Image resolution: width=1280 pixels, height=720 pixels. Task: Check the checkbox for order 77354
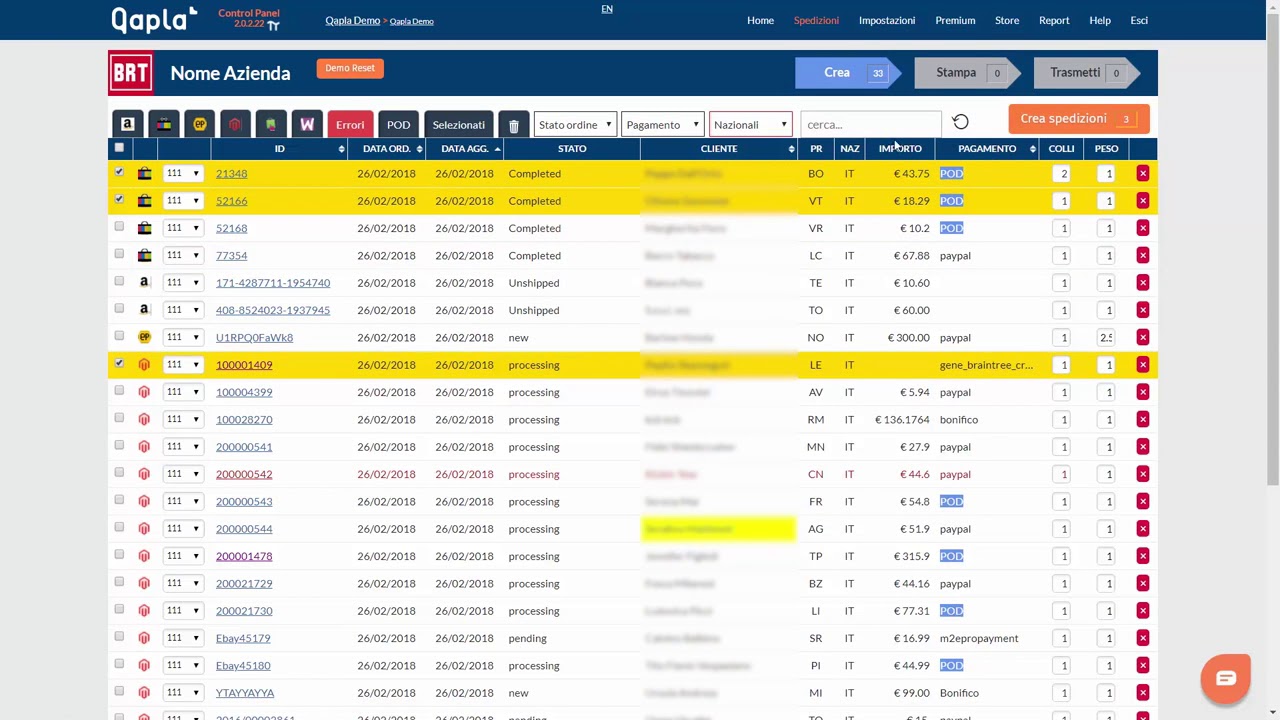click(x=119, y=254)
